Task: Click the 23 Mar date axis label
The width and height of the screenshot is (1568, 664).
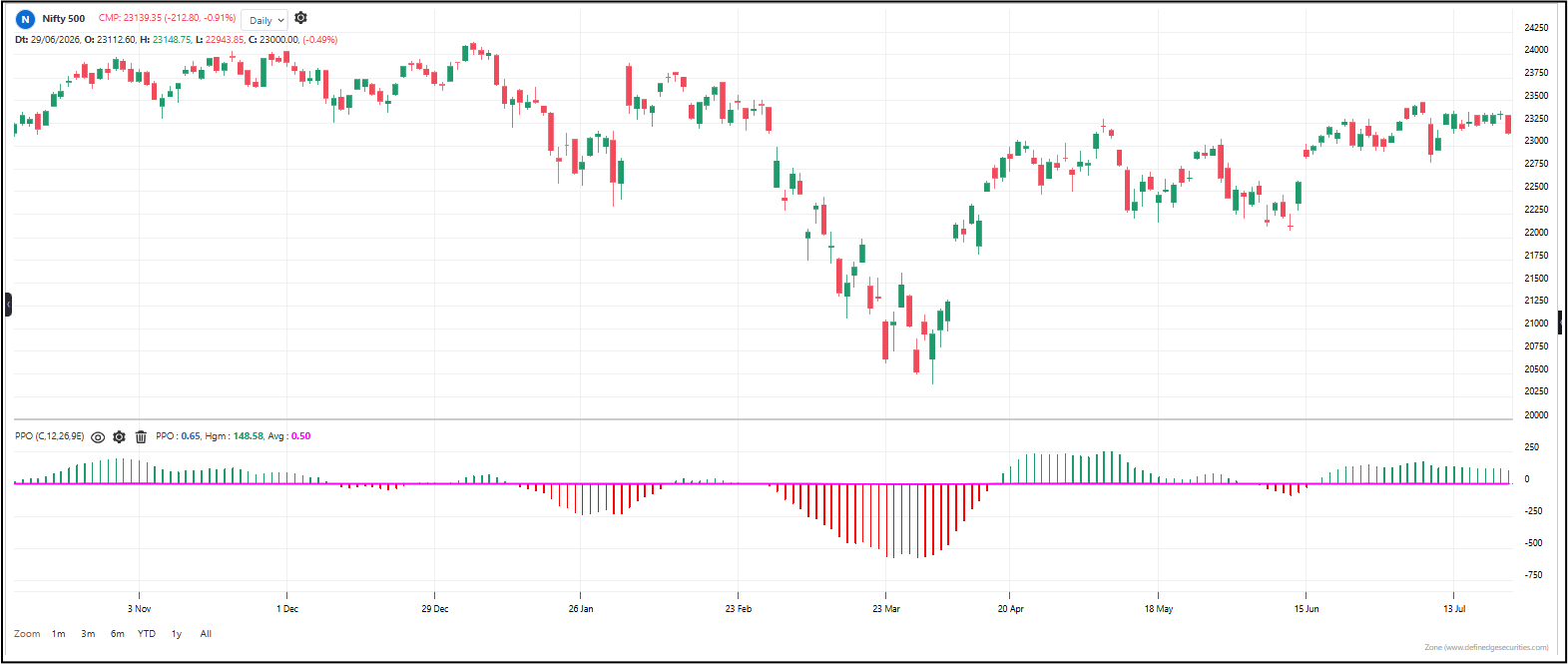Action: [x=886, y=609]
